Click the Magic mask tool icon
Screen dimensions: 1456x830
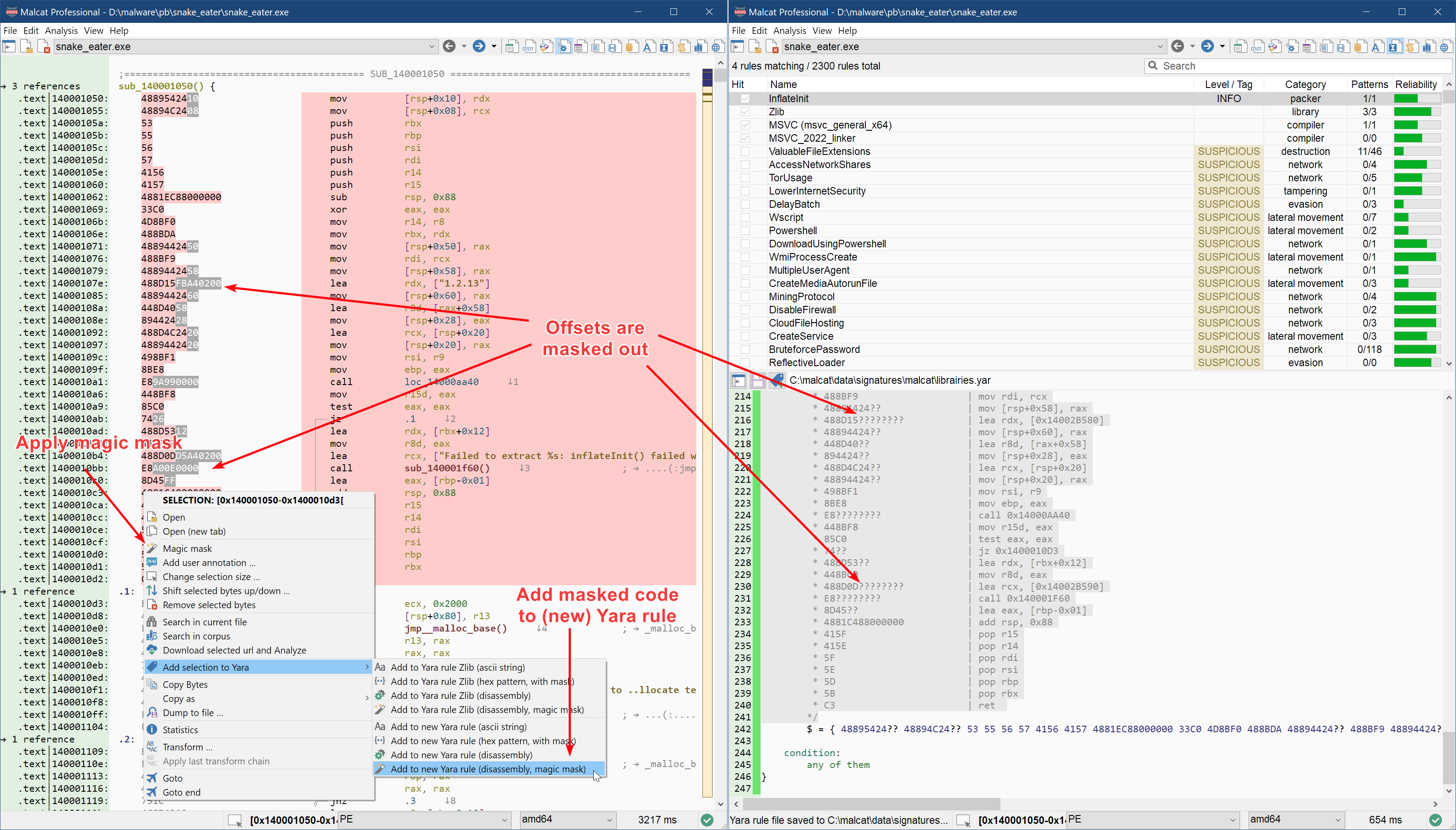coord(152,548)
